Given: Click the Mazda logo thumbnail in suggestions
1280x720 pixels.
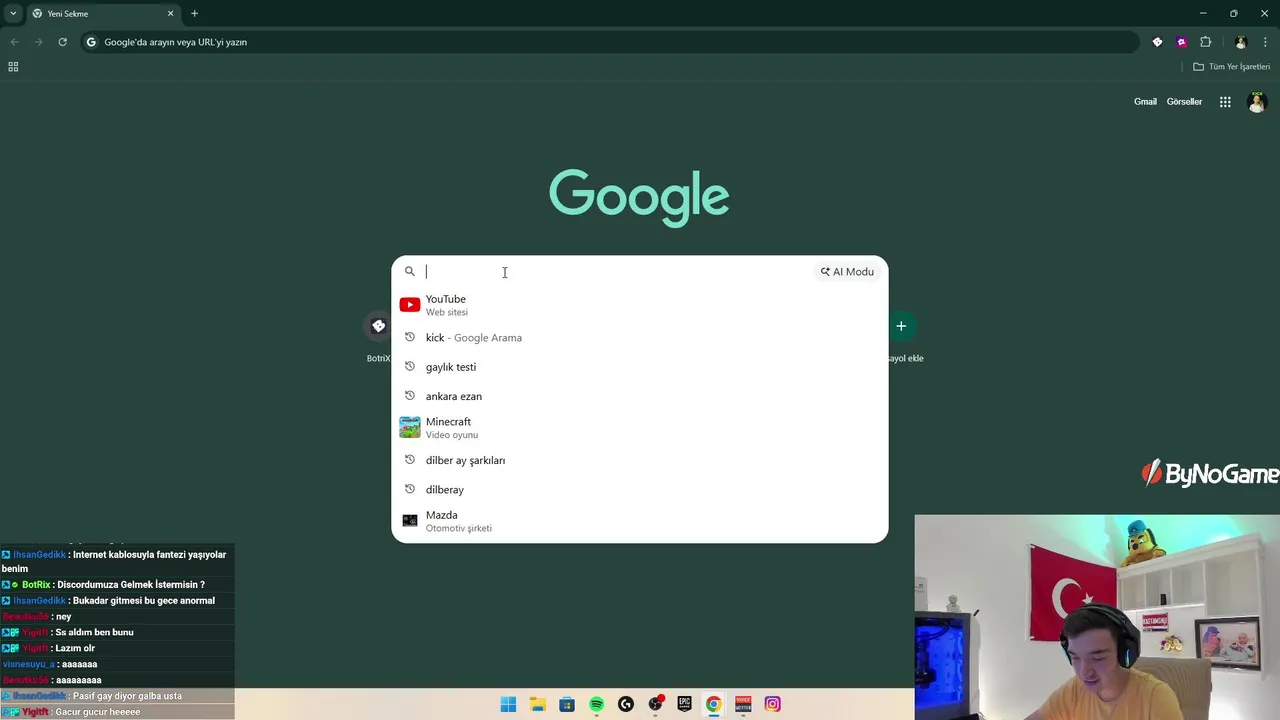Looking at the screenshot, I should [x=410, y=521].
